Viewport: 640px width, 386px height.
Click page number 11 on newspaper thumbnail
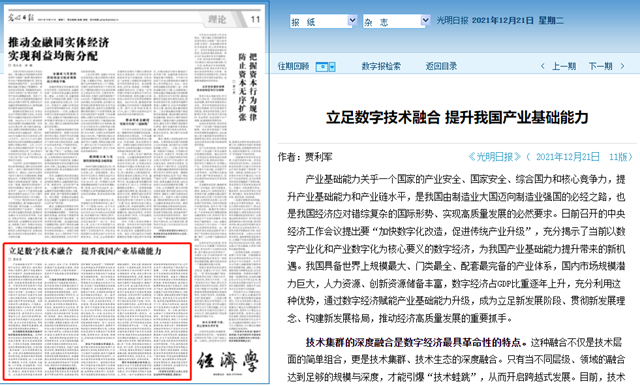[255, 19]
